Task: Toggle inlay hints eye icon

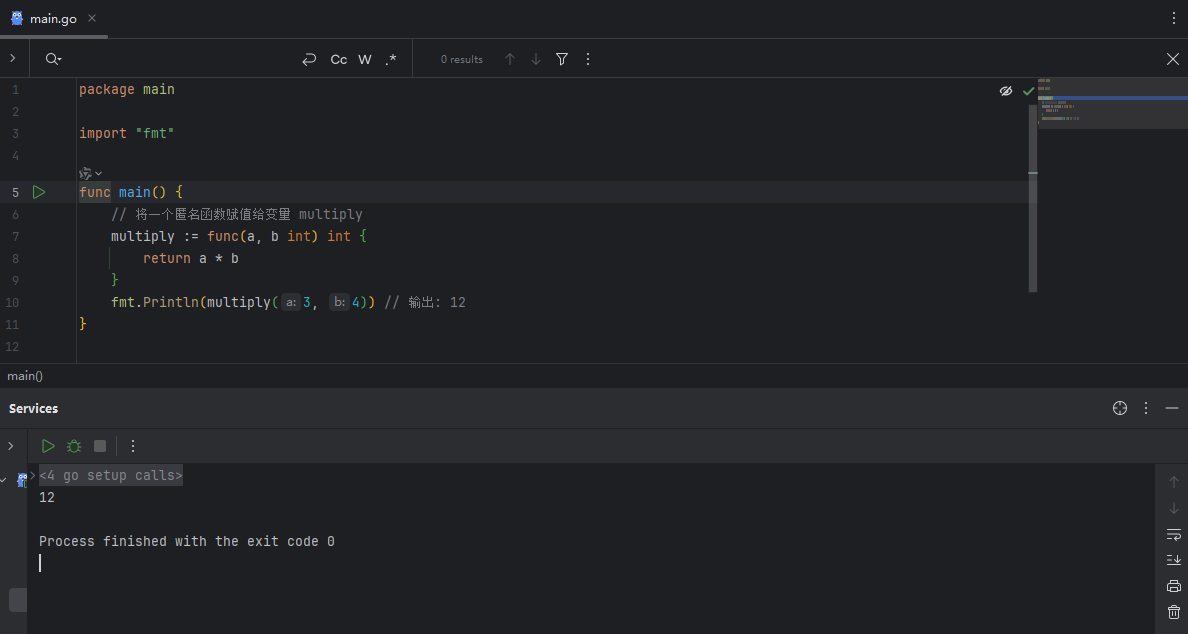Action: coord(1006,91)
